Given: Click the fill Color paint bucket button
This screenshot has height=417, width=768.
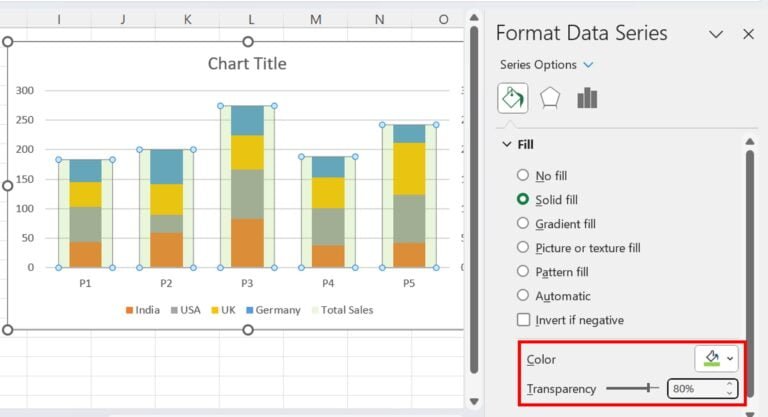Looking at the screenshot, I should click(x=709, y=358).
